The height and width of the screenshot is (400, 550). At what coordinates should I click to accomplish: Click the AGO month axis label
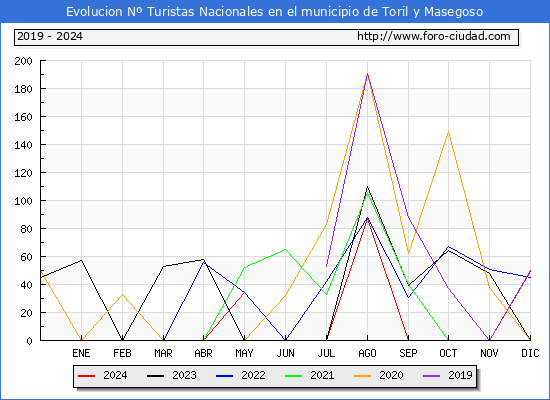(x=368, y=353)
